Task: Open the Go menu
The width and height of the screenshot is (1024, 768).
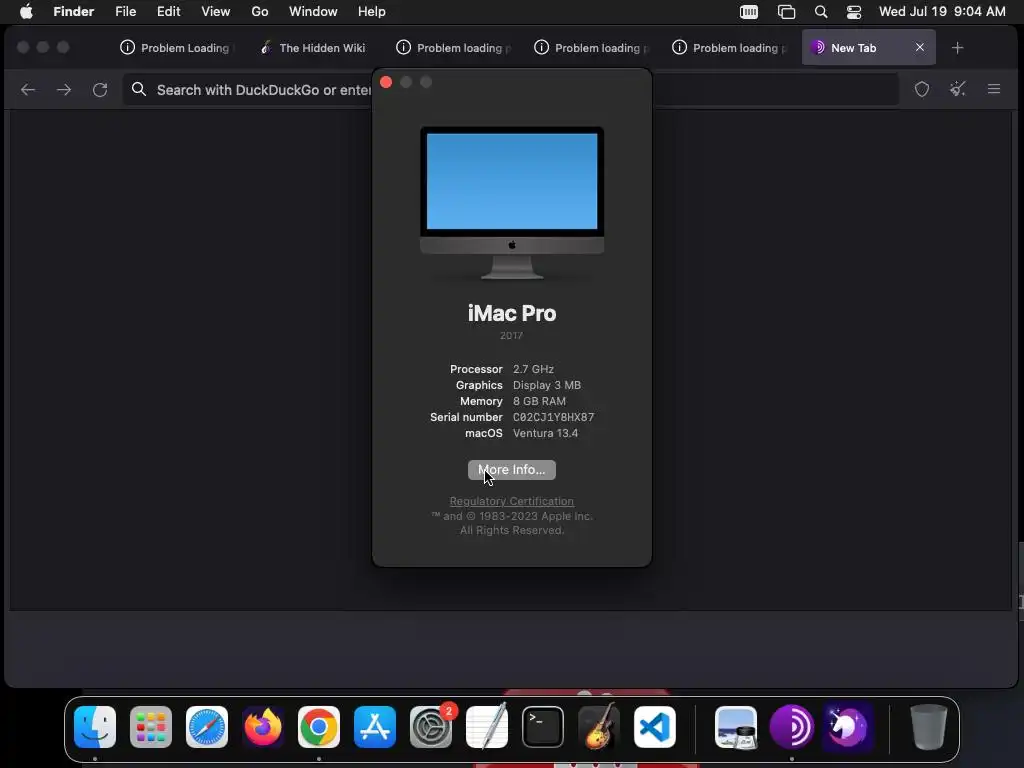Action: [x=260, y=12]
